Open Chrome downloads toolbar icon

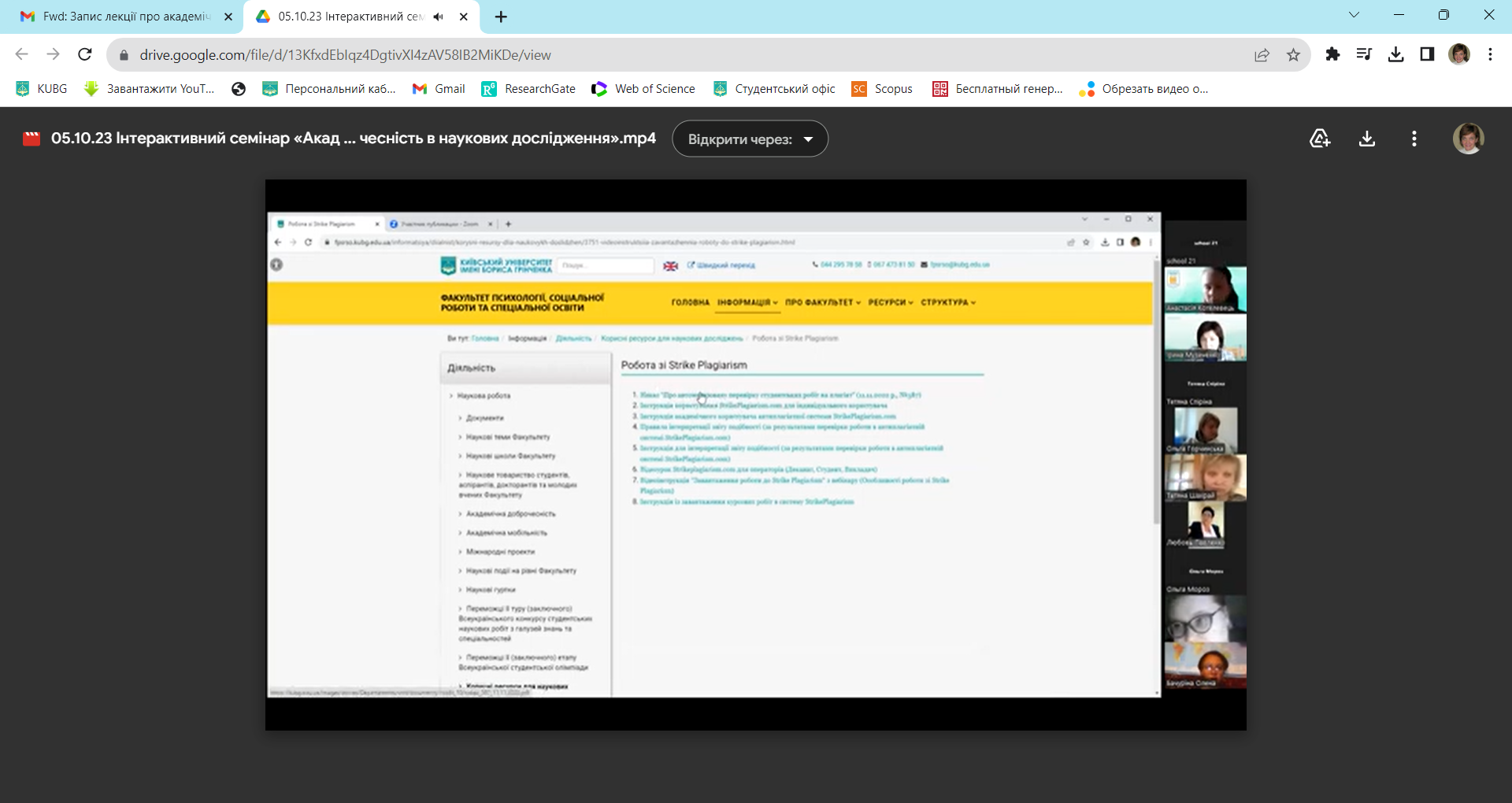pyautogui.click(x=1395, y=54)
